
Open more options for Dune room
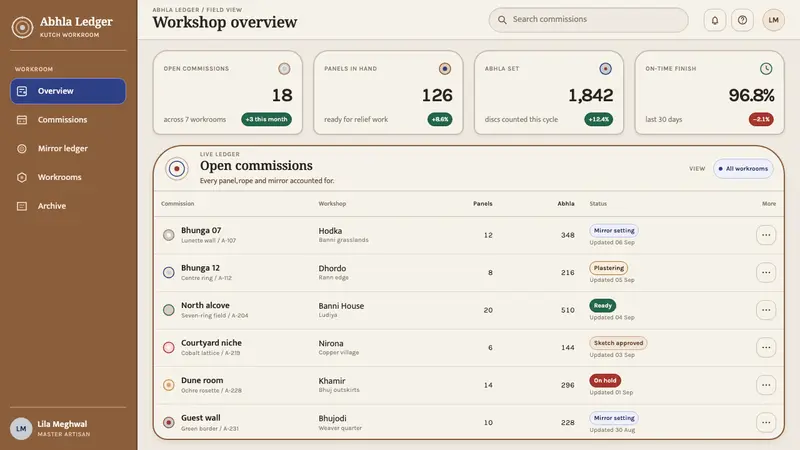[x=766, y=385]
